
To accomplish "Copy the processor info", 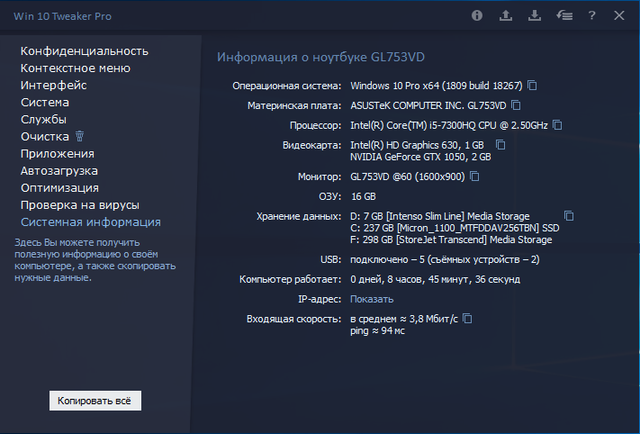I will 557,125.
